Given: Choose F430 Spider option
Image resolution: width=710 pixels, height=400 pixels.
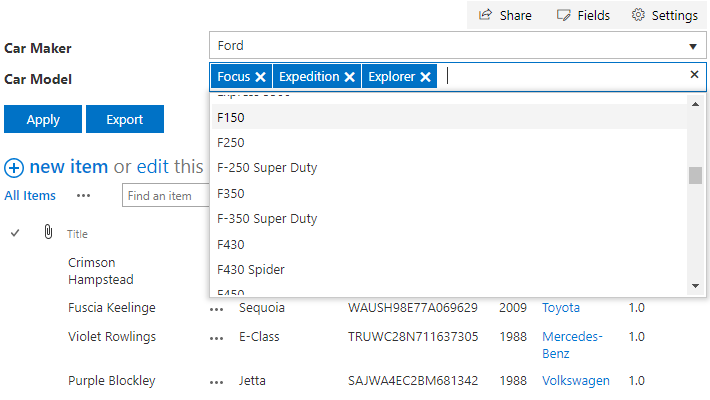Looking at the screenshot, I should pyautogui.click(x=449, y=270).
